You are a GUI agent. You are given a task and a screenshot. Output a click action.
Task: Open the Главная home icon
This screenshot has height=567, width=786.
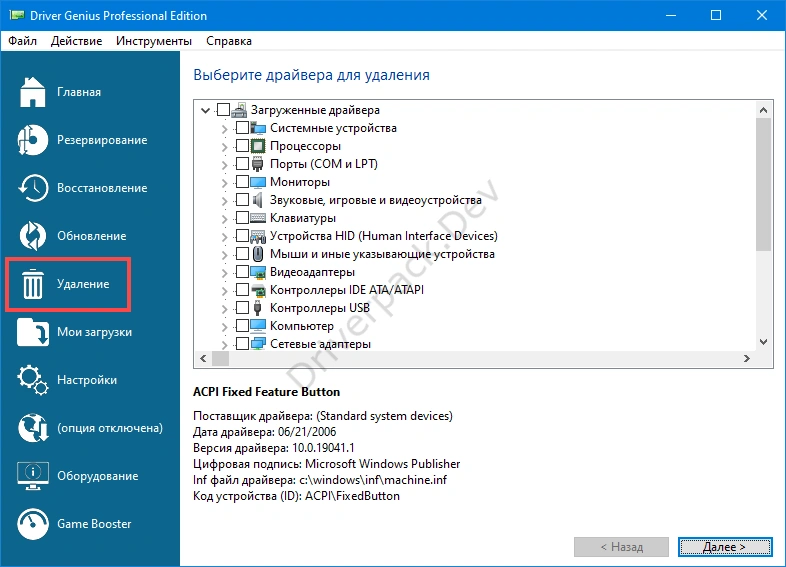click(x=33, y=92)
